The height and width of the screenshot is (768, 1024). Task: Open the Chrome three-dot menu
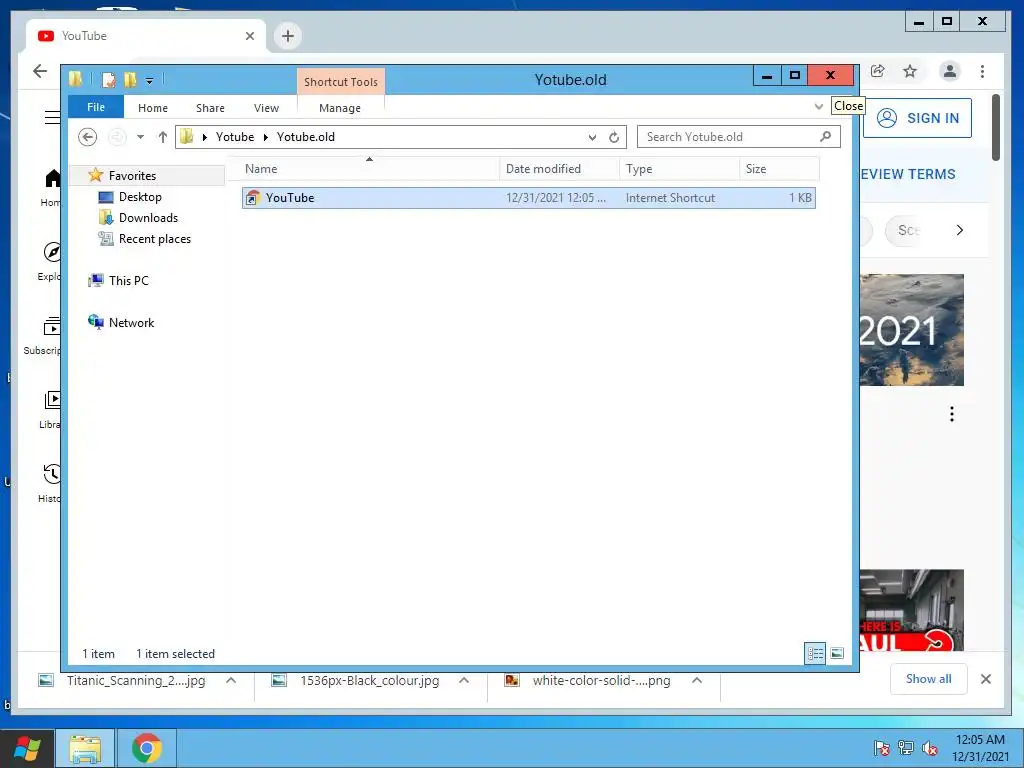pos(982,71)
